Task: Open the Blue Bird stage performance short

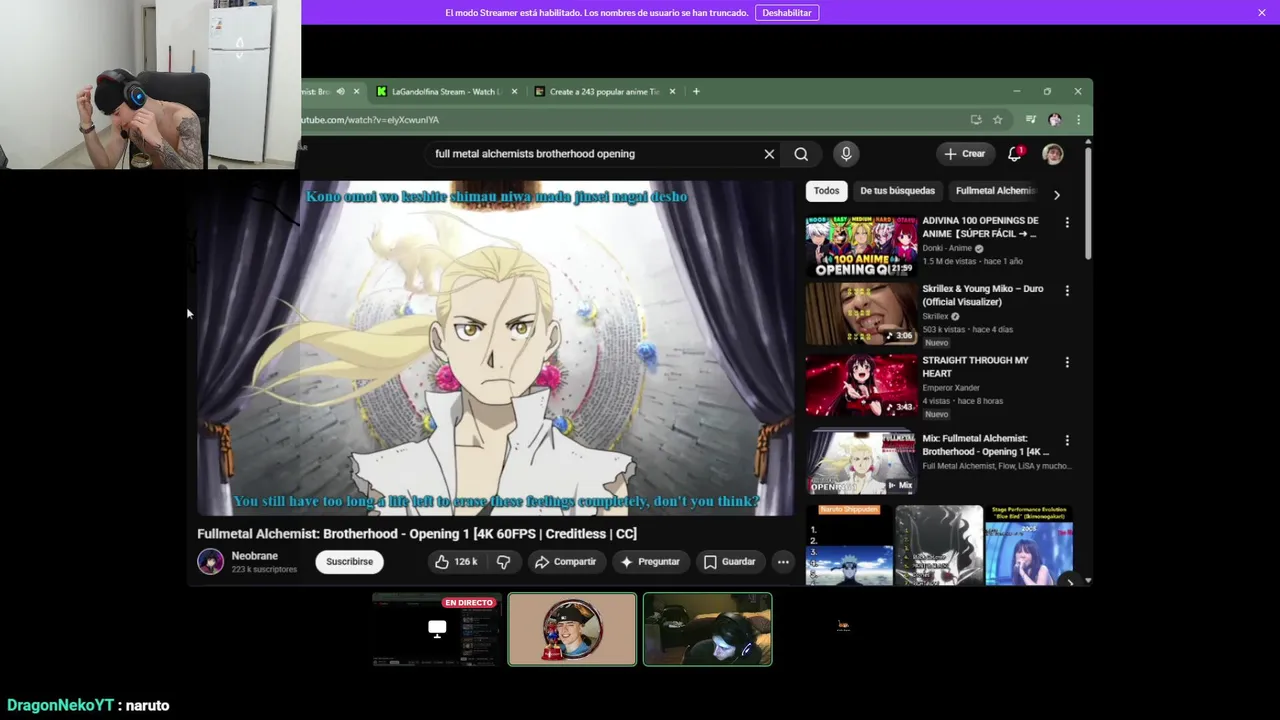Action: (x=1029, y=545)
